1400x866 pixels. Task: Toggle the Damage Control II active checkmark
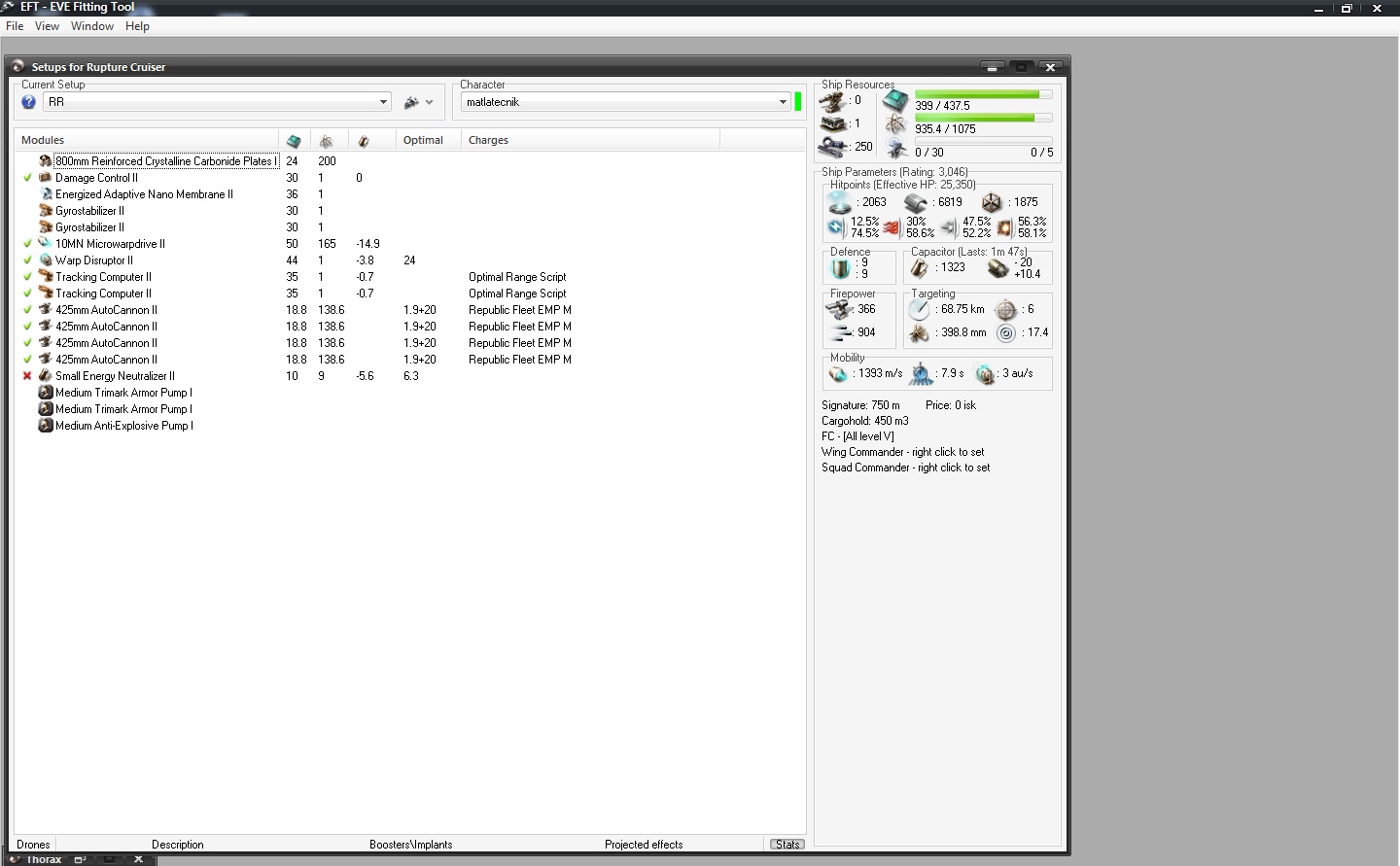[27, 178]
